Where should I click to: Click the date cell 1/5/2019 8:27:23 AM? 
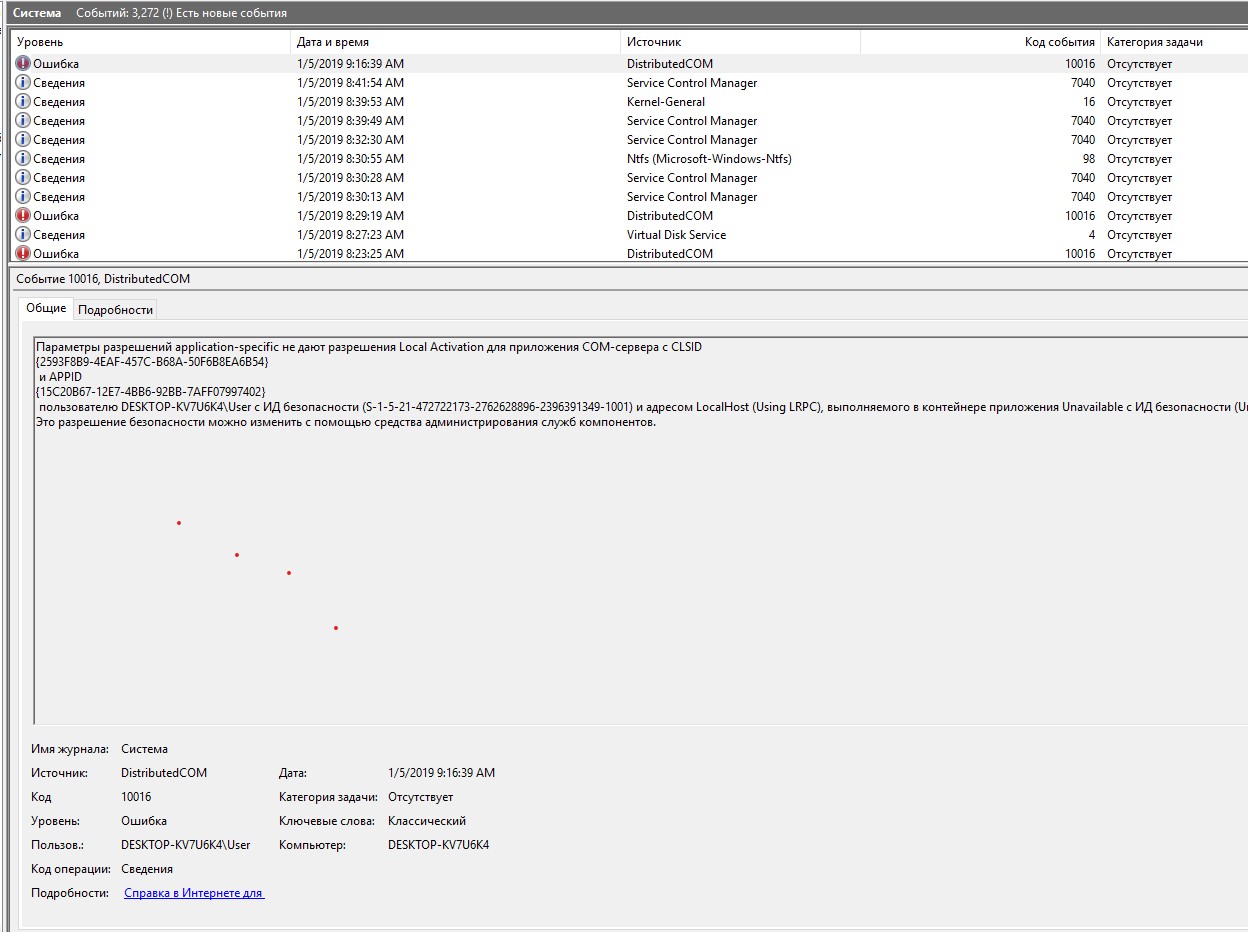click(351, 235)
